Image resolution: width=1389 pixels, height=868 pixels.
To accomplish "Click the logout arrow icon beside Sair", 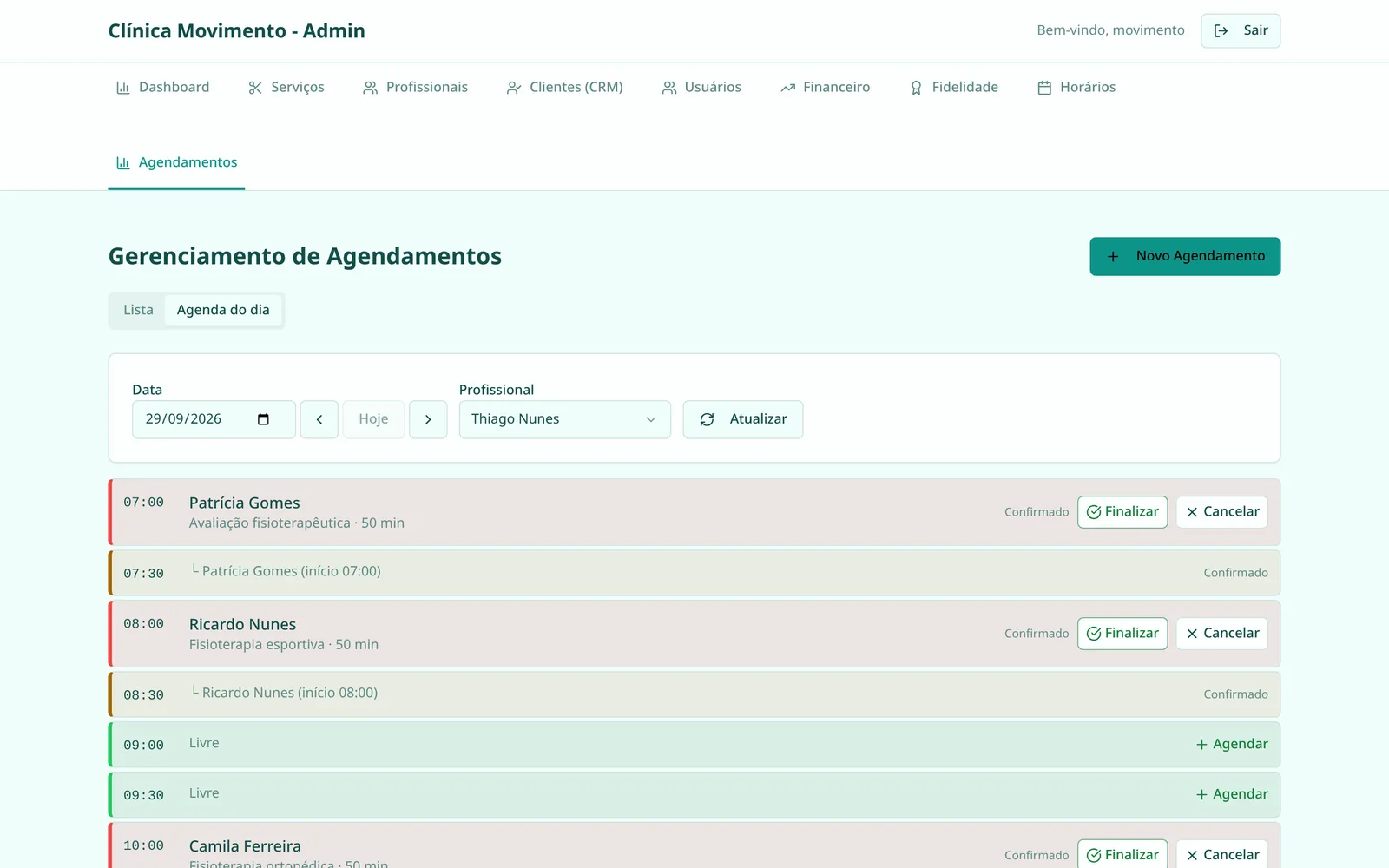I will click(1221, 30).
